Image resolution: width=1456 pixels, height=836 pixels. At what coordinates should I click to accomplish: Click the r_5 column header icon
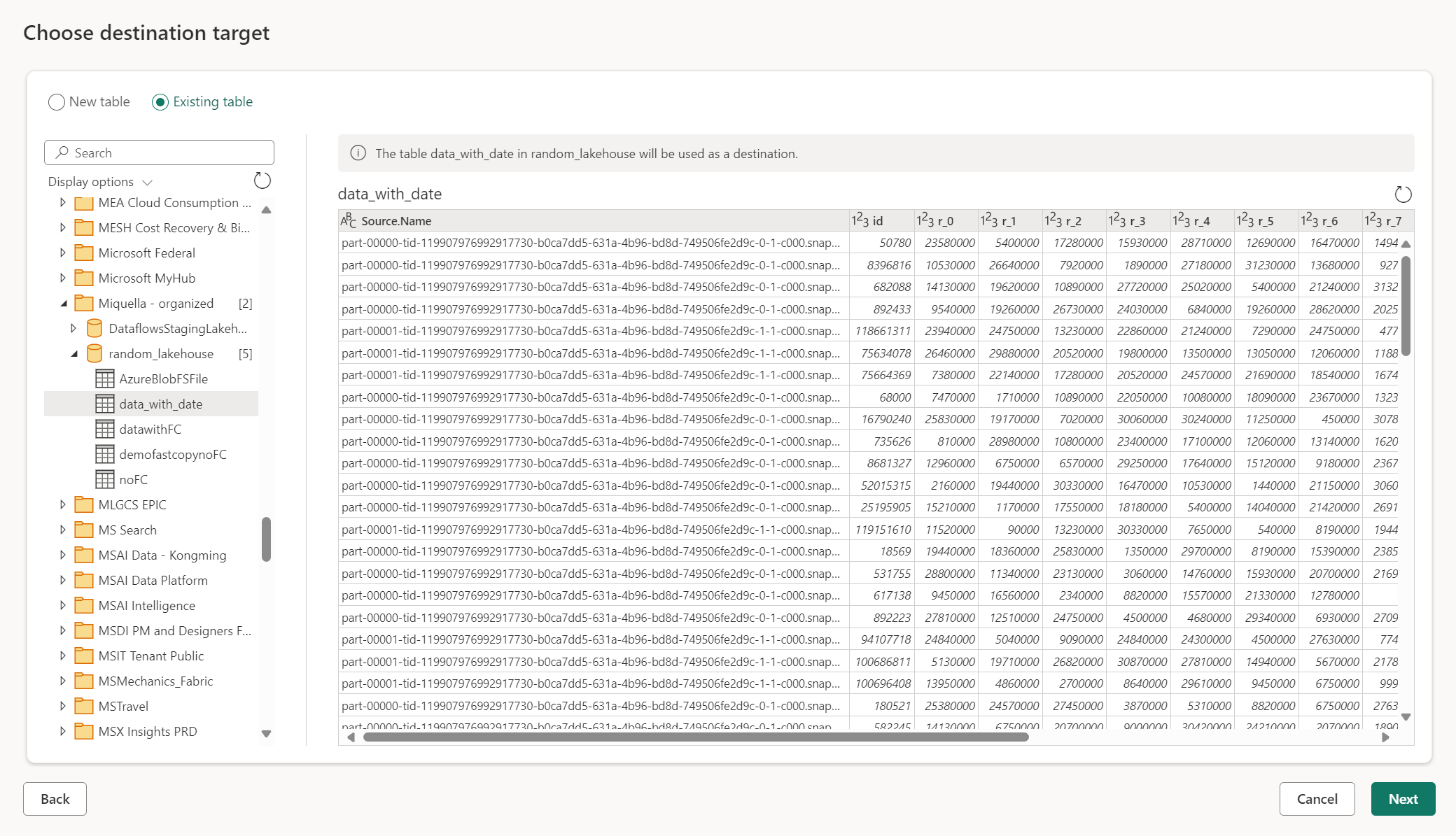tap(1248, 220)
